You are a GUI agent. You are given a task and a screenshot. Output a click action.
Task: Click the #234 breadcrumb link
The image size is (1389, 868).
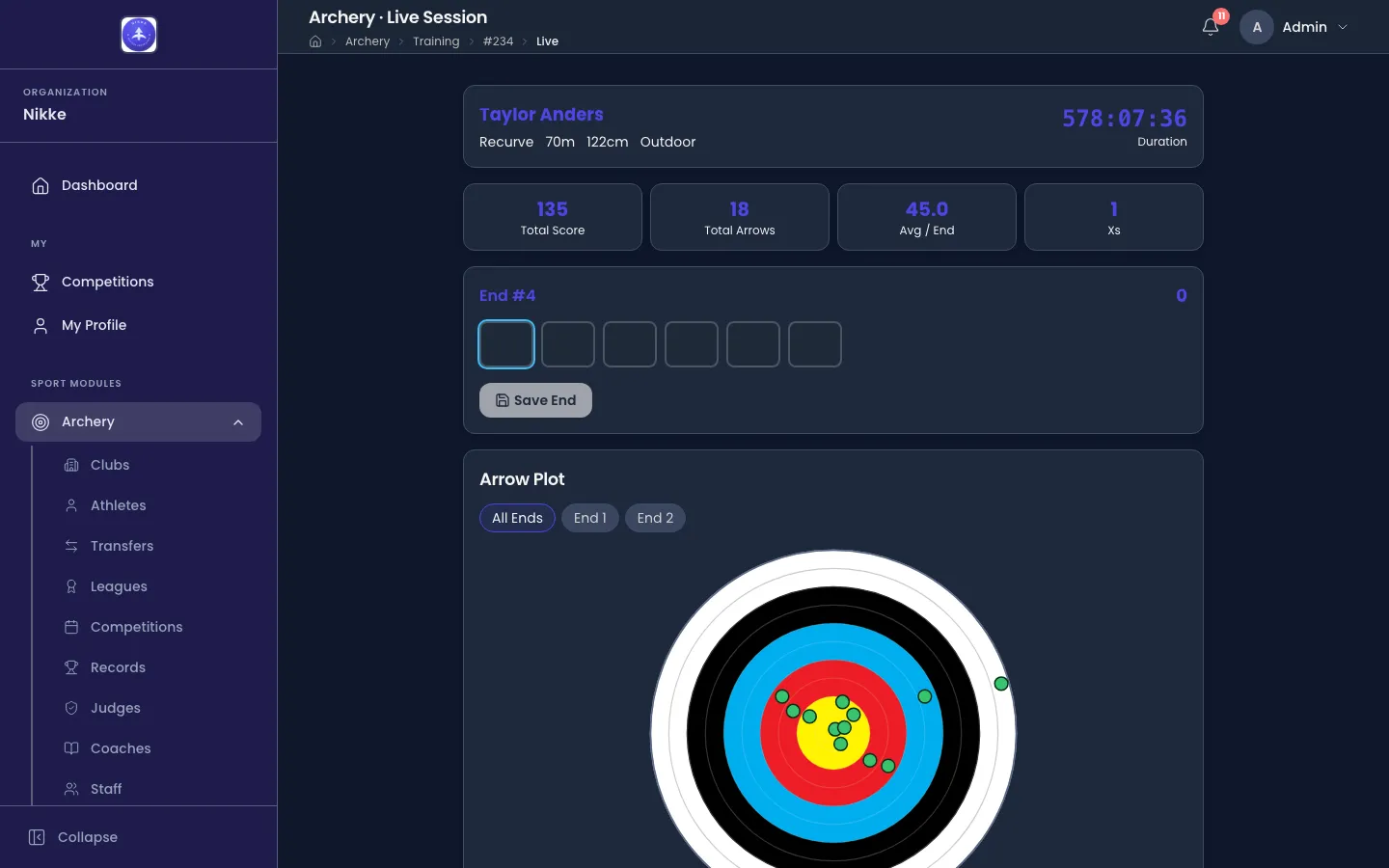[x=498, y=41]
